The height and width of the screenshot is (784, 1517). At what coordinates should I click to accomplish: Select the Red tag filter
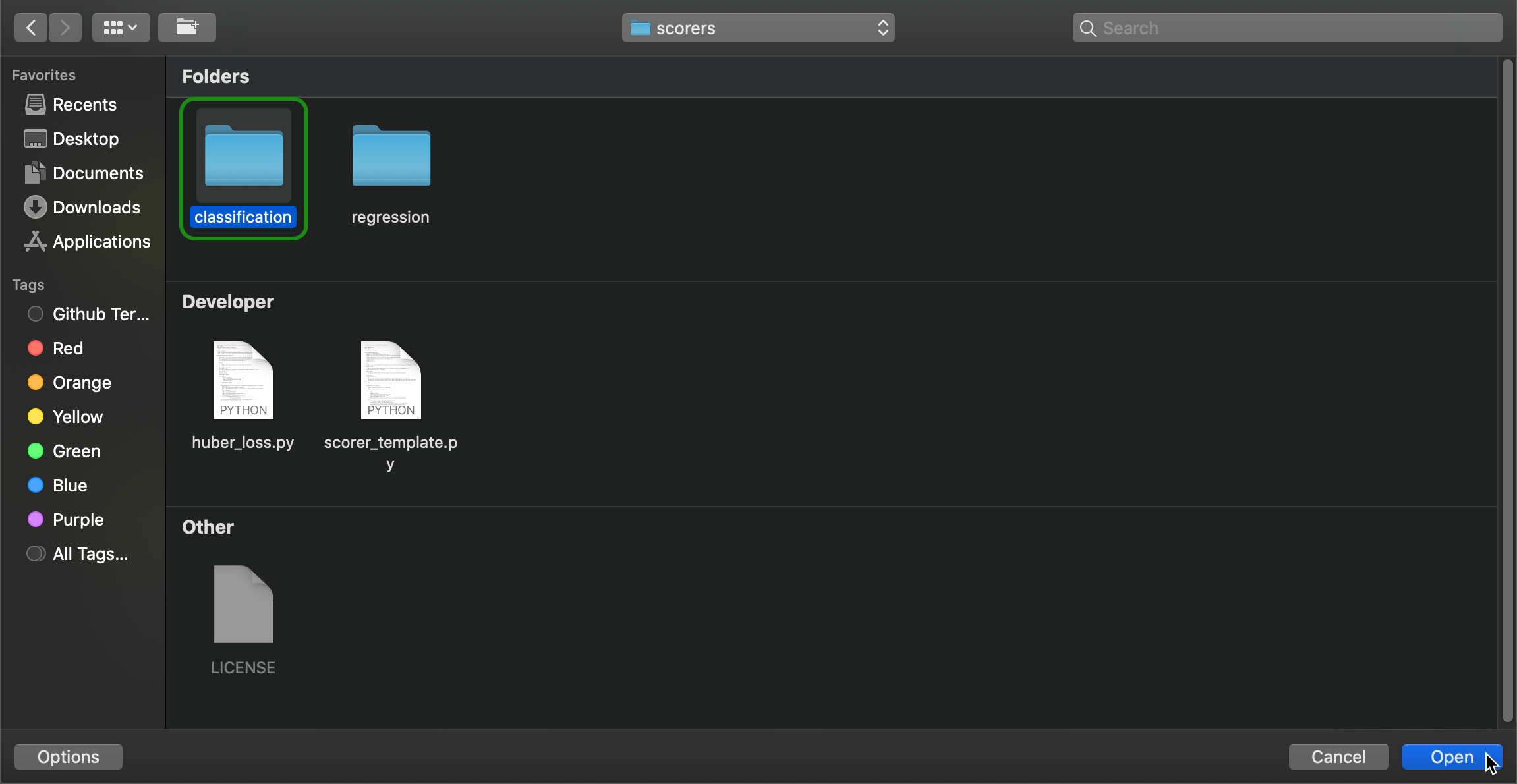coord(67,347)
